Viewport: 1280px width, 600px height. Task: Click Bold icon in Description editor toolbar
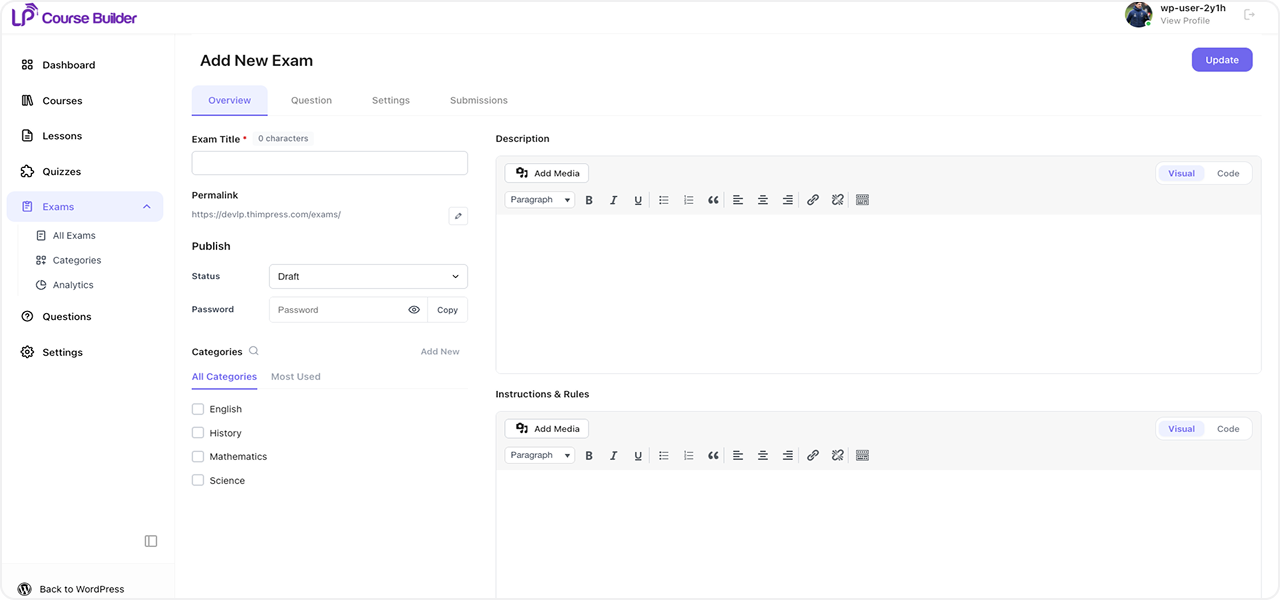click(x=589, y=200)
